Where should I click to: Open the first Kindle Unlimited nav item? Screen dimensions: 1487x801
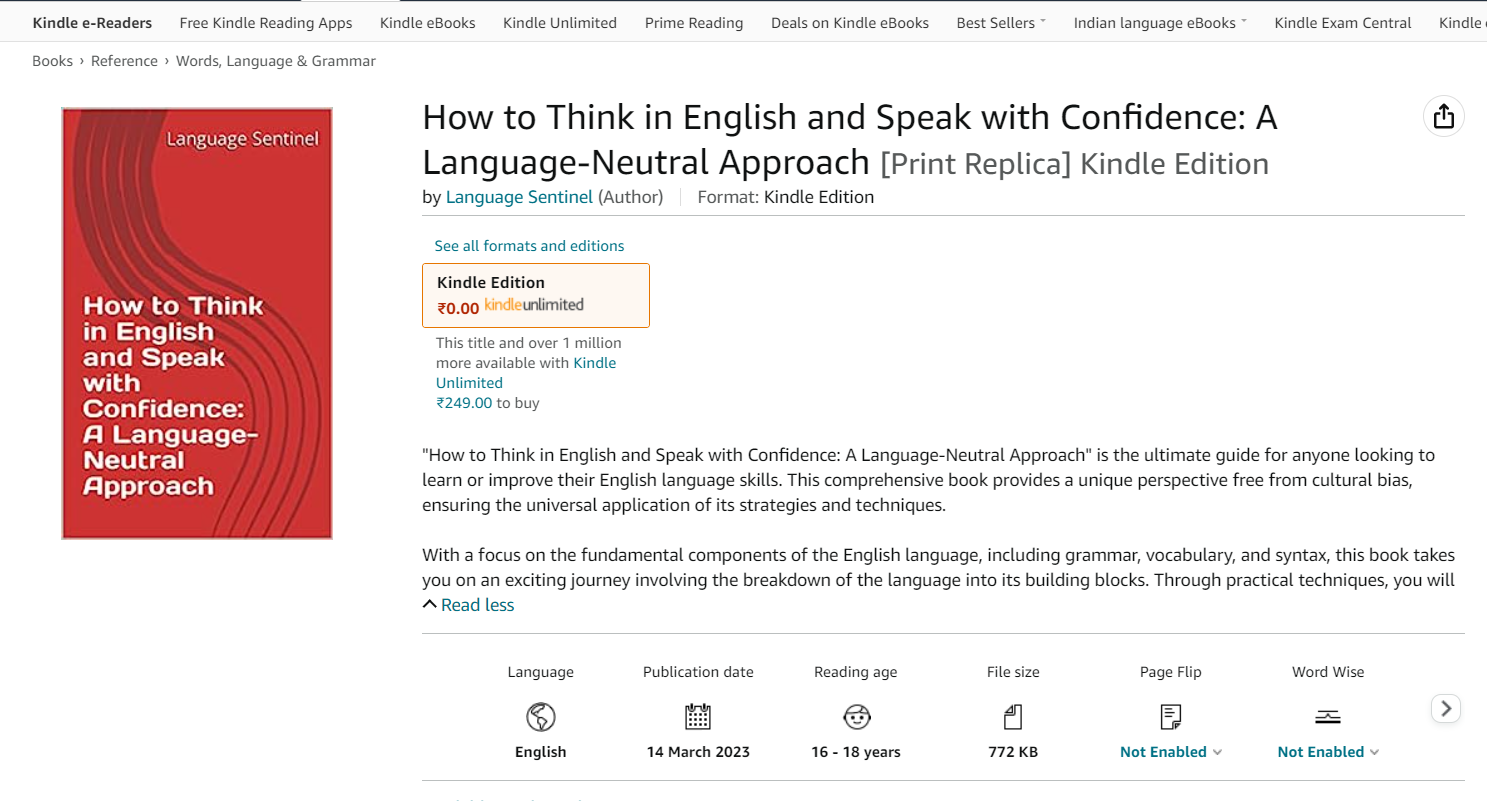point(560,22)
